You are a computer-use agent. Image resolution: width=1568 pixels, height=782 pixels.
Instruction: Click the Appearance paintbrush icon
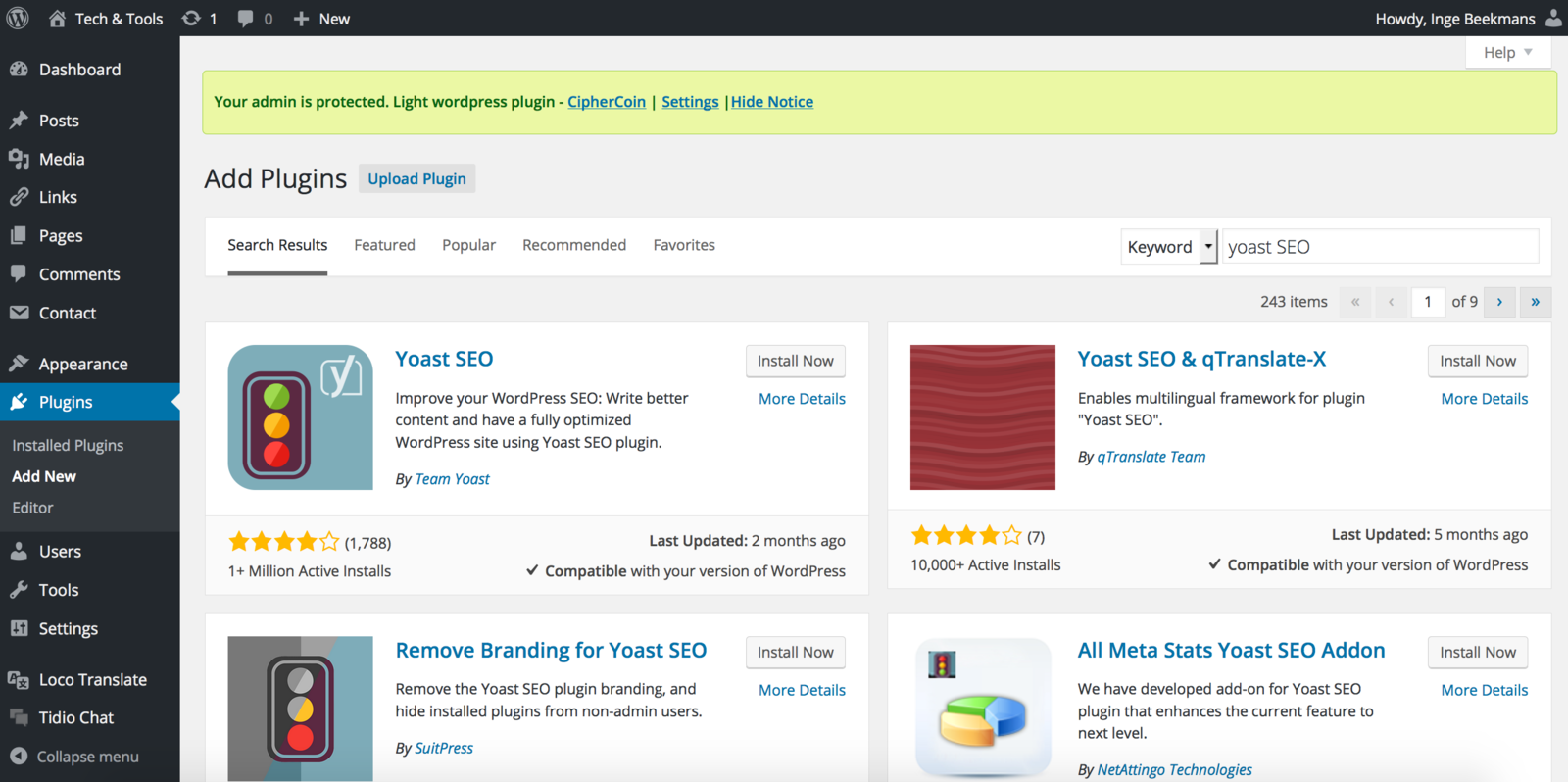[x=19, y=364]
